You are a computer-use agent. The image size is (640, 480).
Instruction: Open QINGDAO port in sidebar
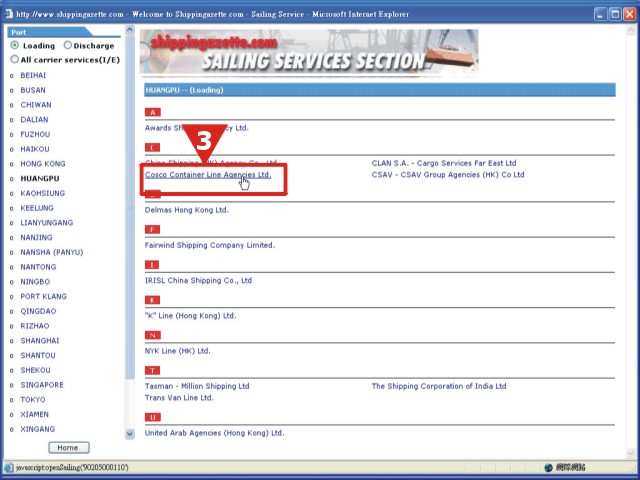pyautogui.click(x=38, y=311)
